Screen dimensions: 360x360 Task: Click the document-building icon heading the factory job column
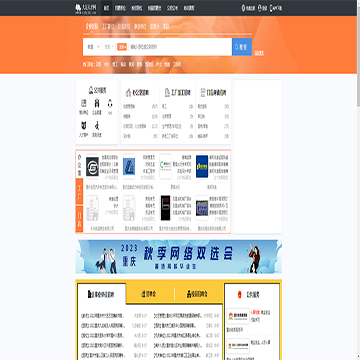tap(167, 93)
